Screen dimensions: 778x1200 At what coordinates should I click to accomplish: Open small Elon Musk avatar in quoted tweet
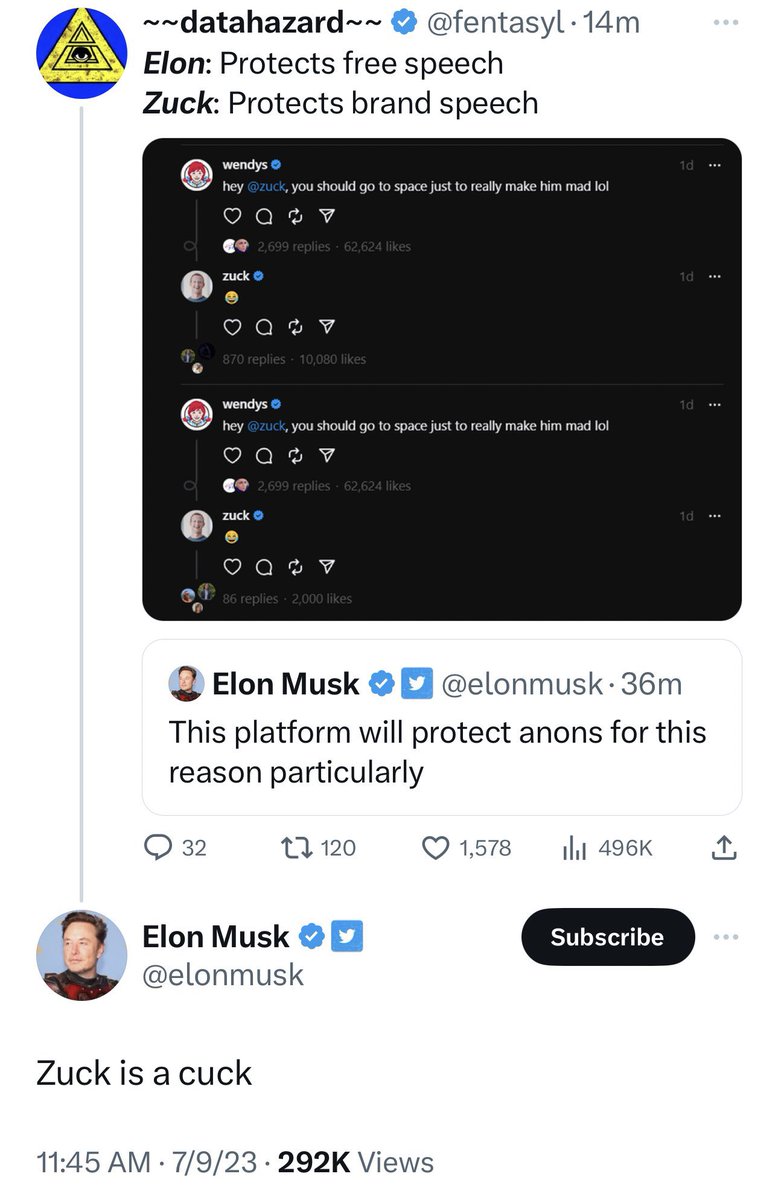point(187,684)
